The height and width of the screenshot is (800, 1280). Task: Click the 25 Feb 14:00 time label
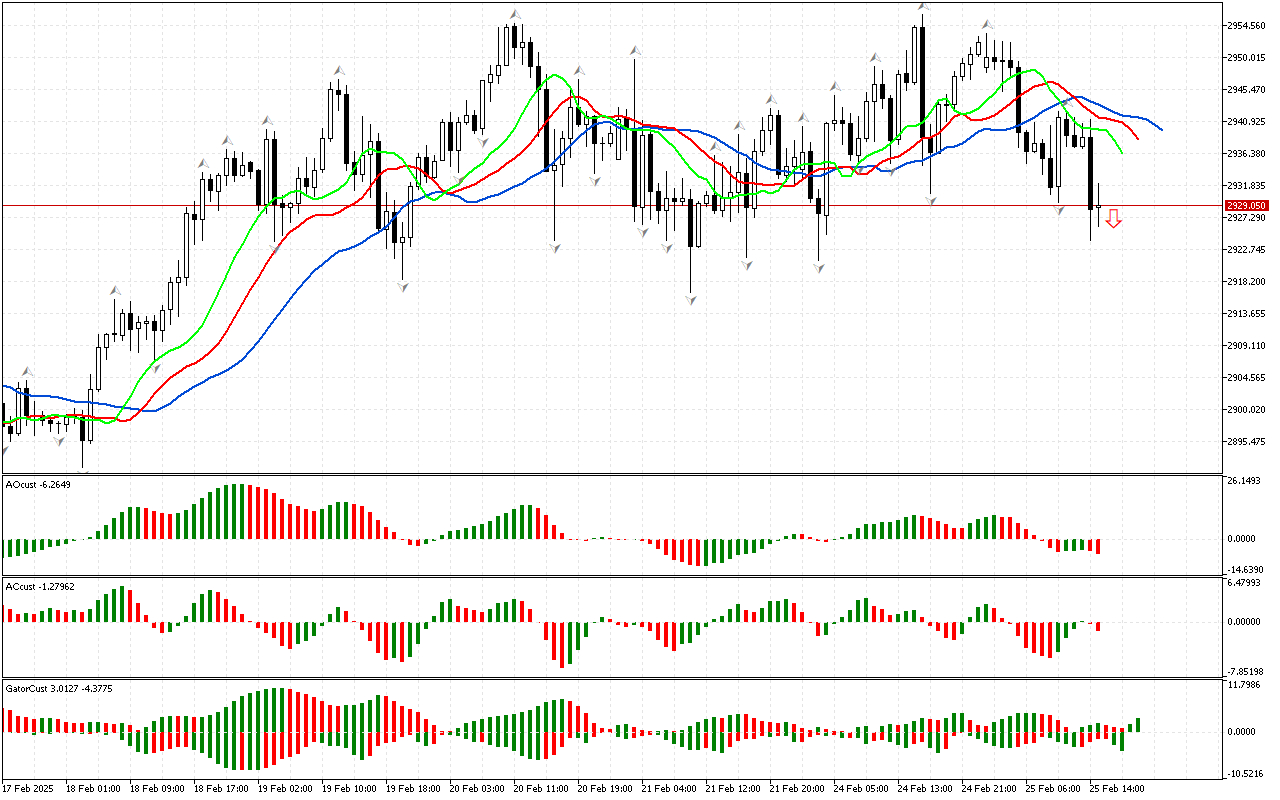(1117, 789)
